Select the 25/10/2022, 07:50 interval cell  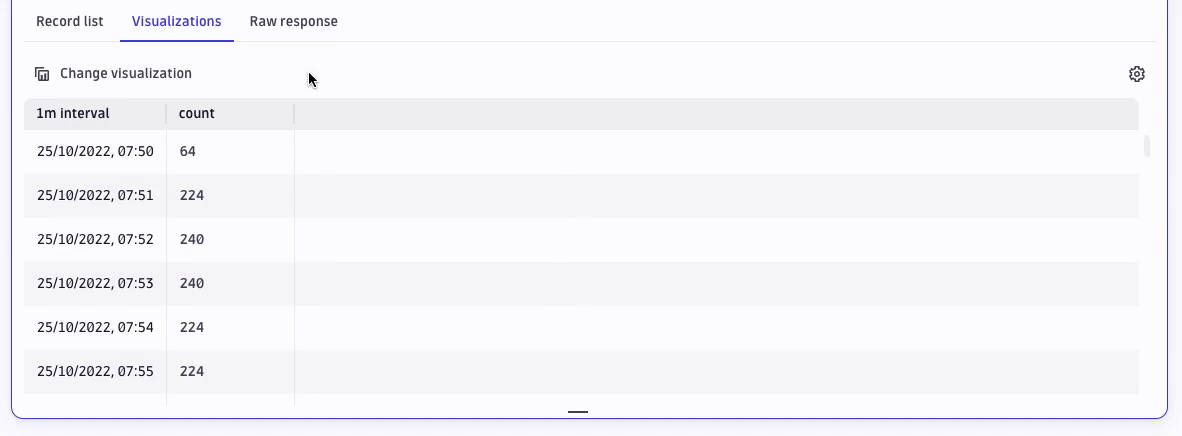click(95, 152)
